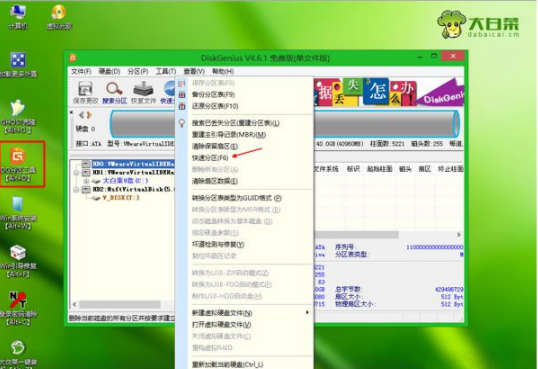Click the tree scrollbar left arrow

[74, 304]
